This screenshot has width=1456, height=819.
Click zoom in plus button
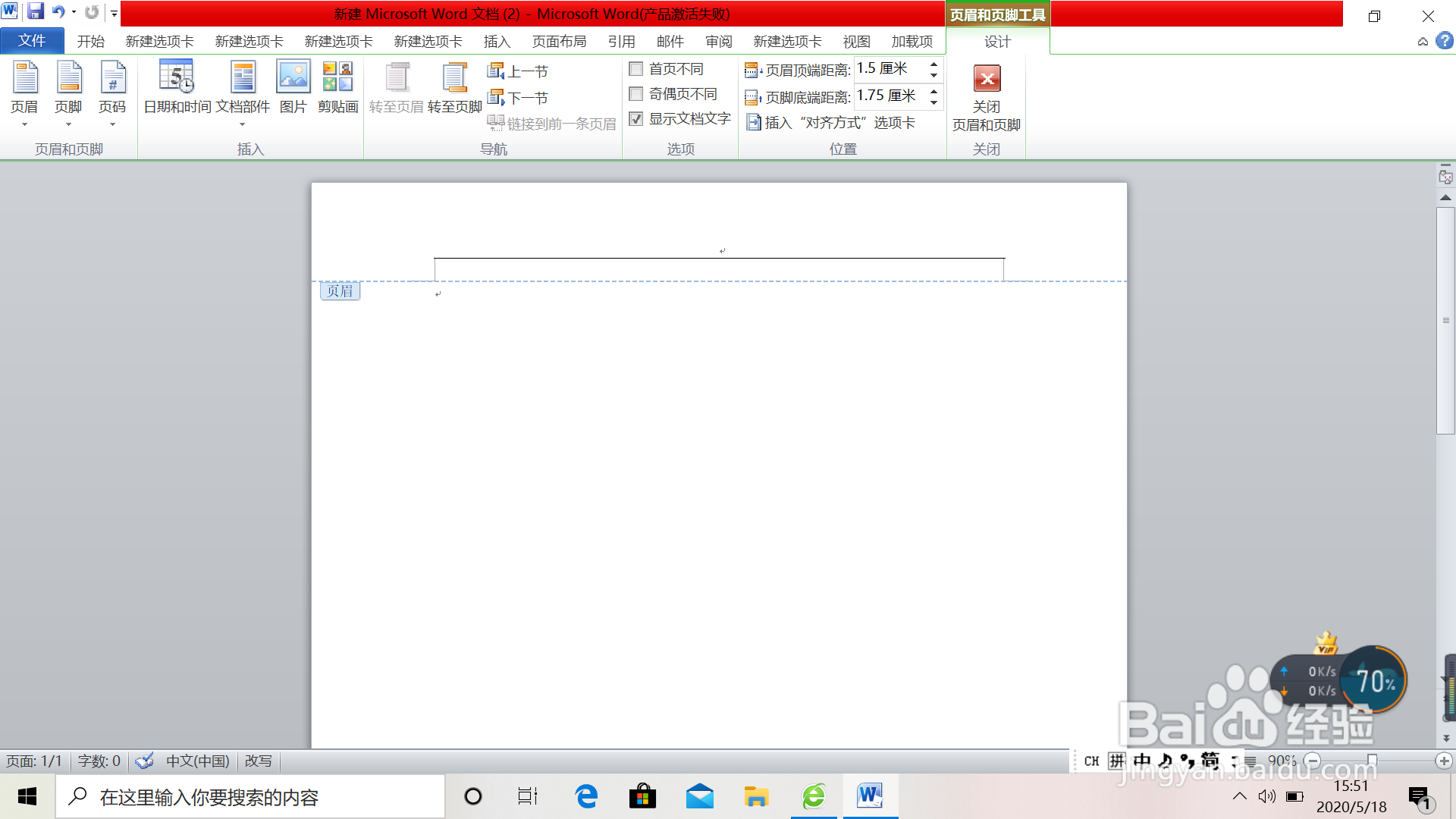[1444, 761]
